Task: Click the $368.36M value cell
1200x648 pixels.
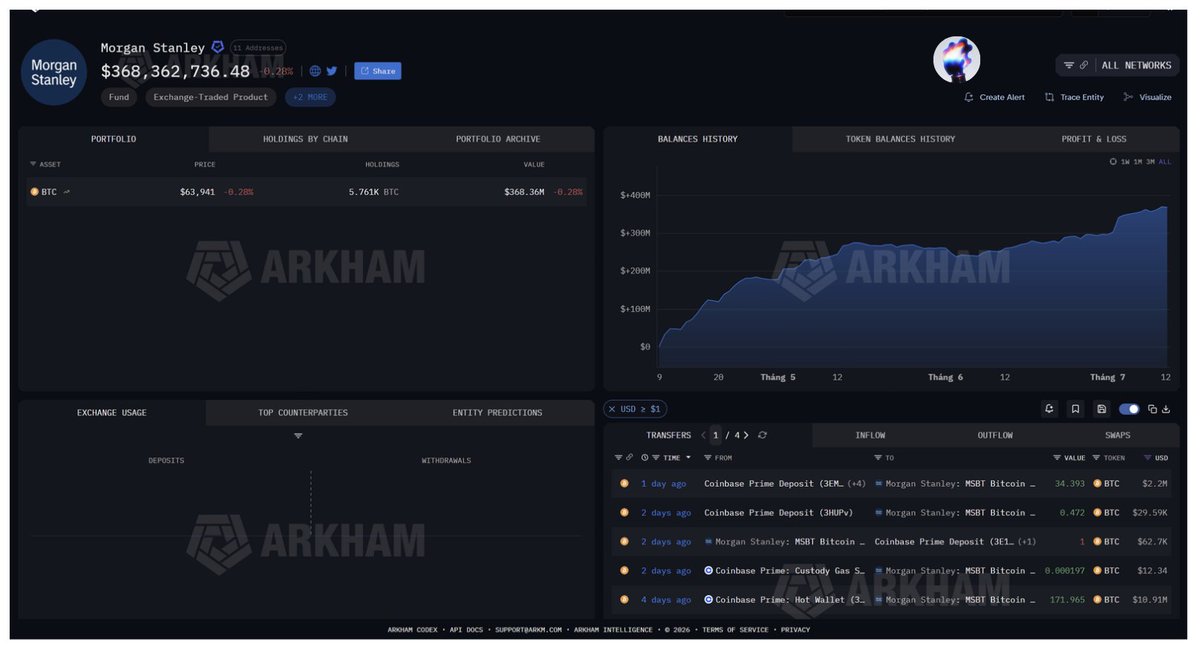Action: pos(524,192)
